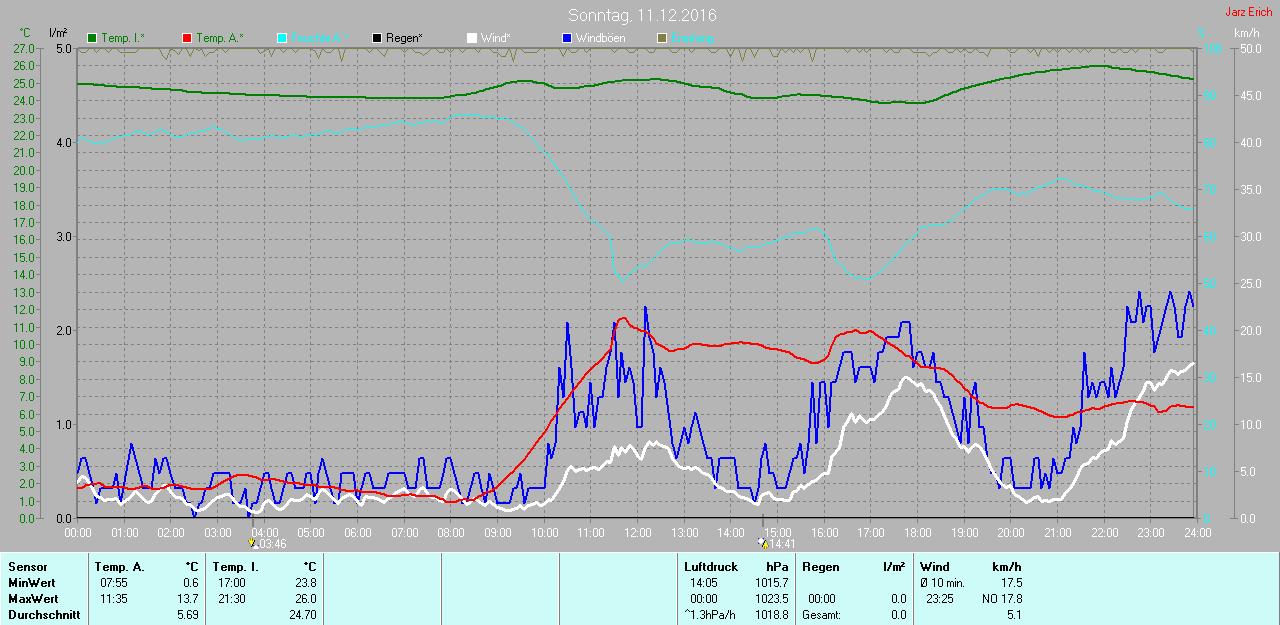
Task: Click the pressure minimum value 1015.7
Action: tap(771, 583)
